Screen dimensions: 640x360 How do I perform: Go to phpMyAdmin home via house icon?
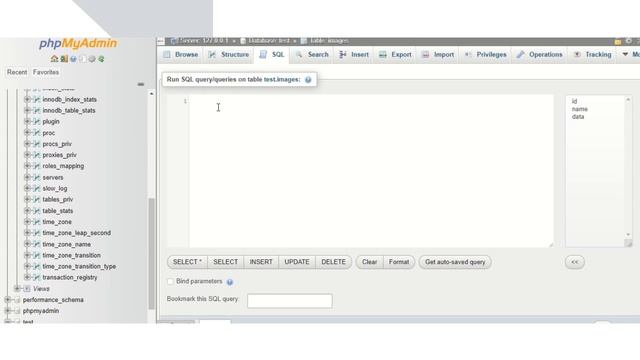tap(54, 59)
